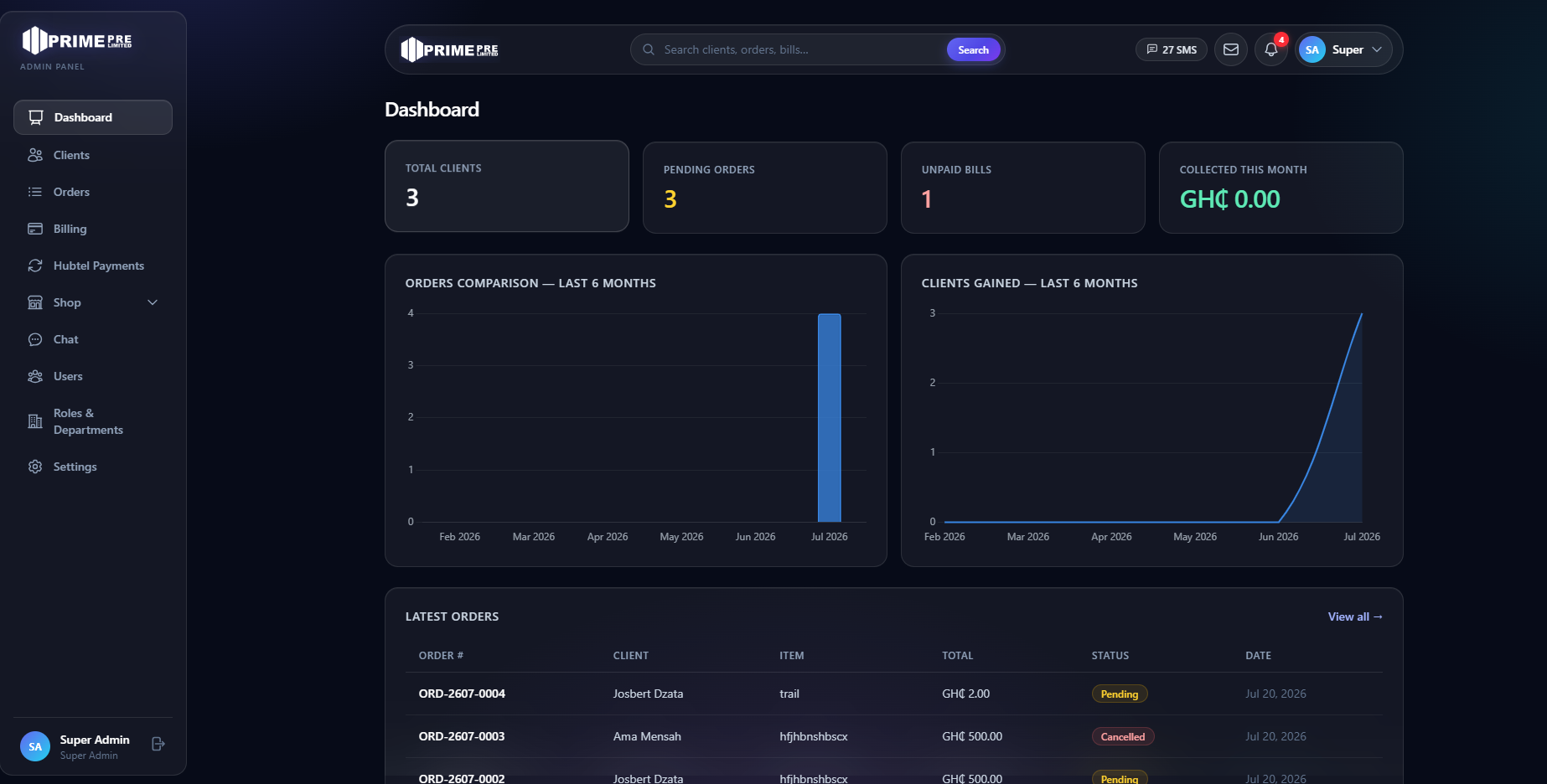Image resolution: width=1547 pixels, height=784 pixels.
Task: Click client name Ama Mensah
Action: [x=647, y=736]
